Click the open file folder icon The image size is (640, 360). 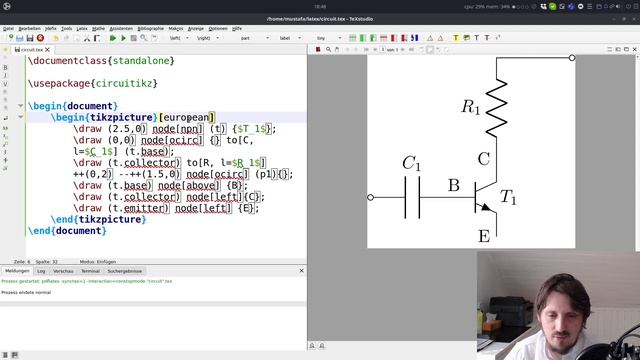click(x=20, y=38)
